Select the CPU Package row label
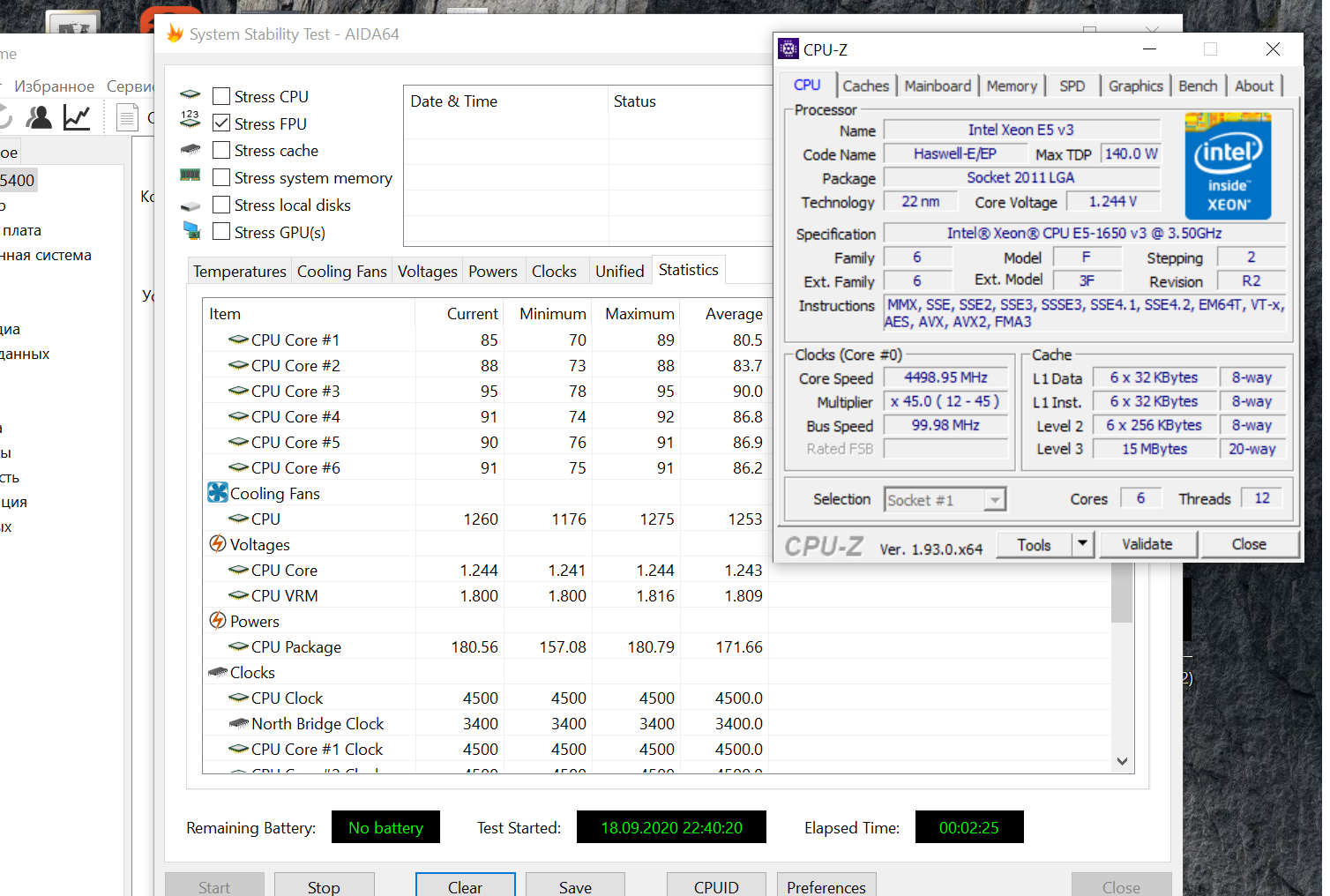The image size is (1330, 896). point(296,646)
